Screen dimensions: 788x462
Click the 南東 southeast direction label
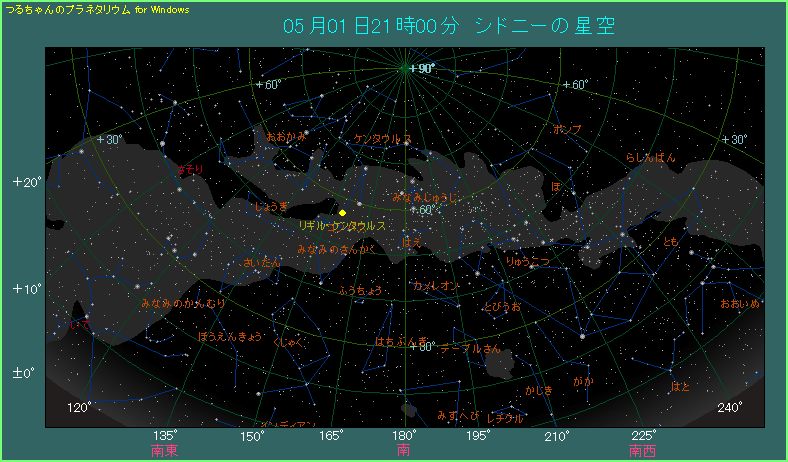(x=165, y=452)
